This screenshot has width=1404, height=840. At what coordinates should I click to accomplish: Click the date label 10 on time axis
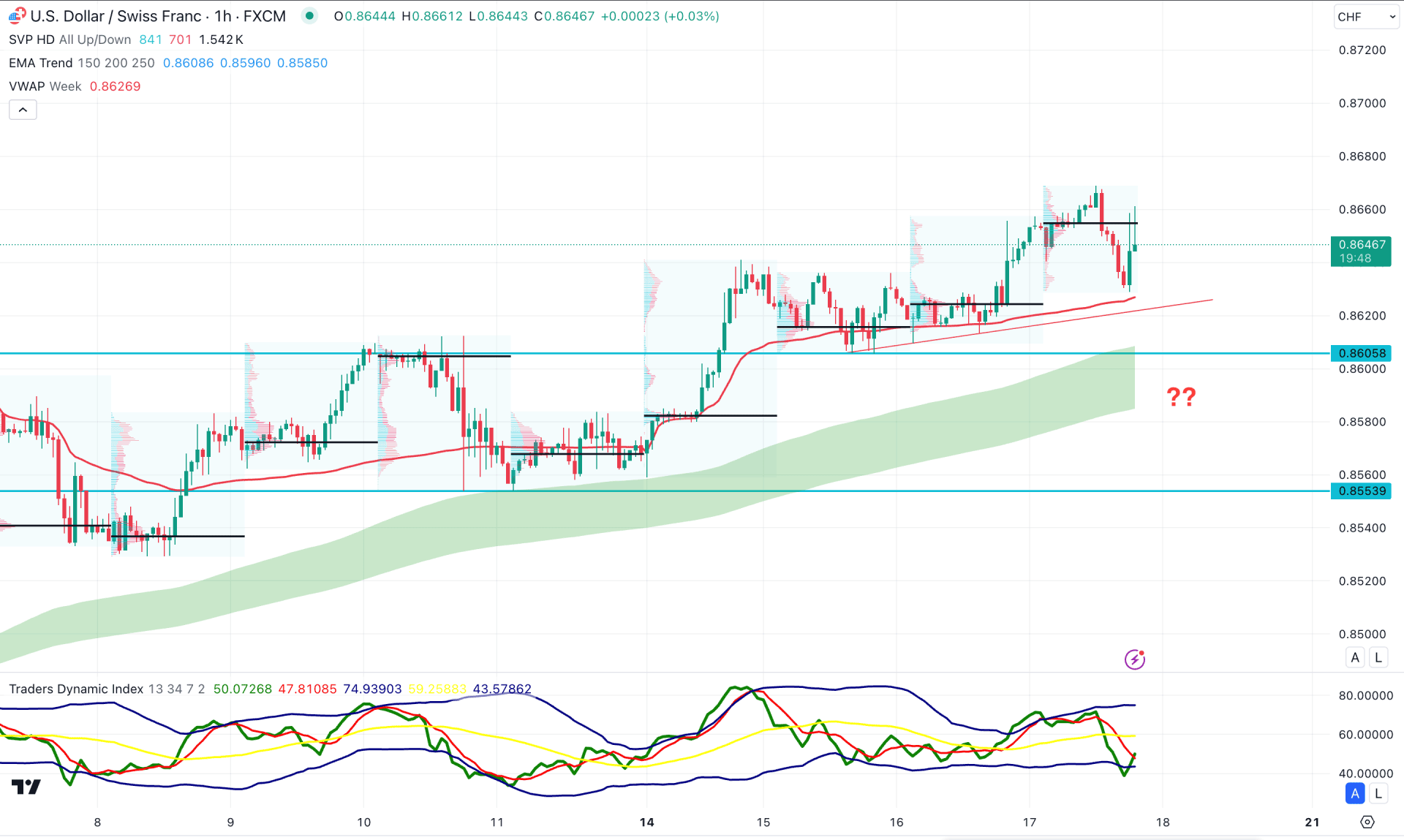(363, 822)
